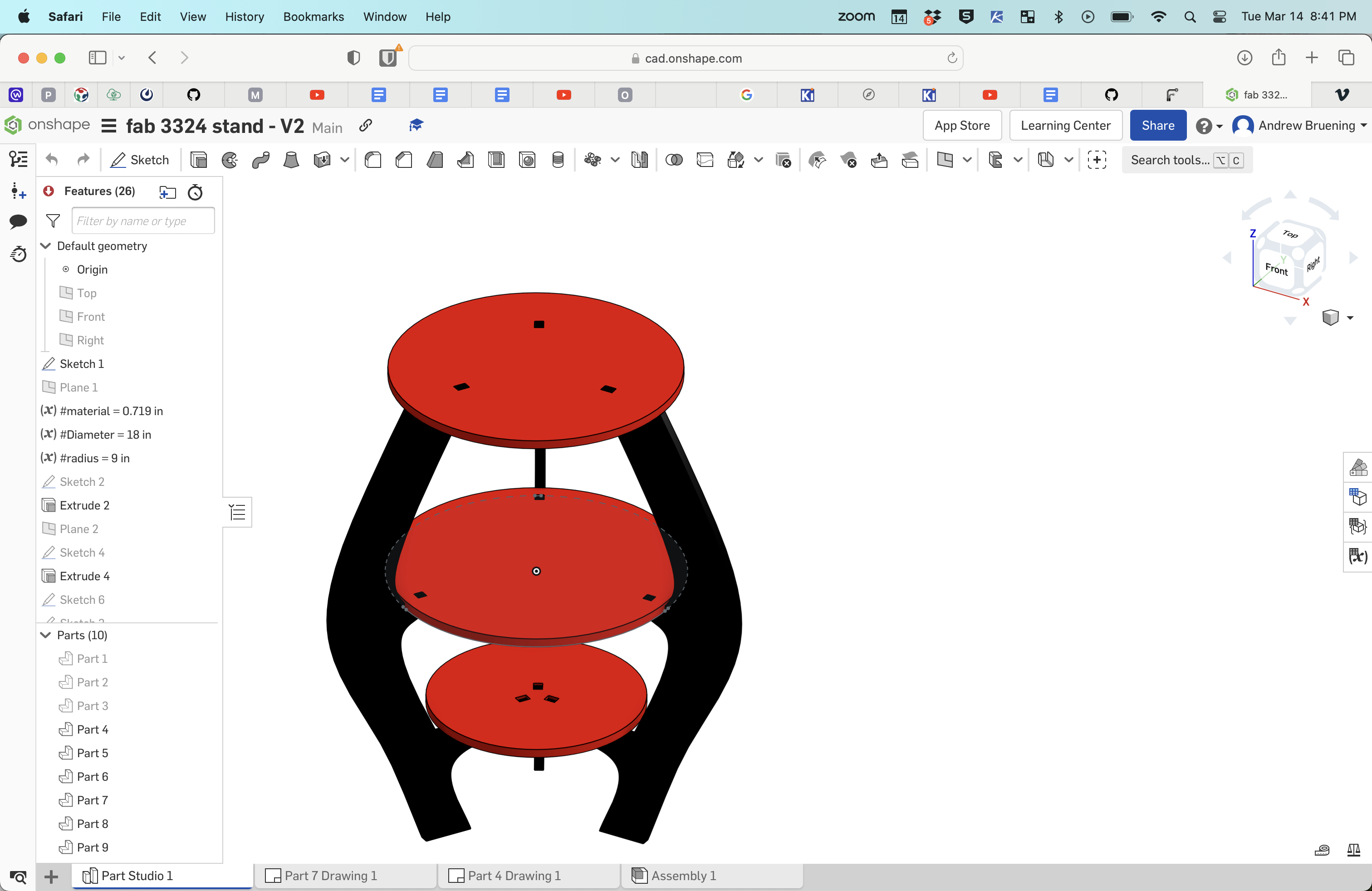This screenshot has height=891, width=1372.
Task: Click the Safari address bar
Action: click(x=686, y=58)
